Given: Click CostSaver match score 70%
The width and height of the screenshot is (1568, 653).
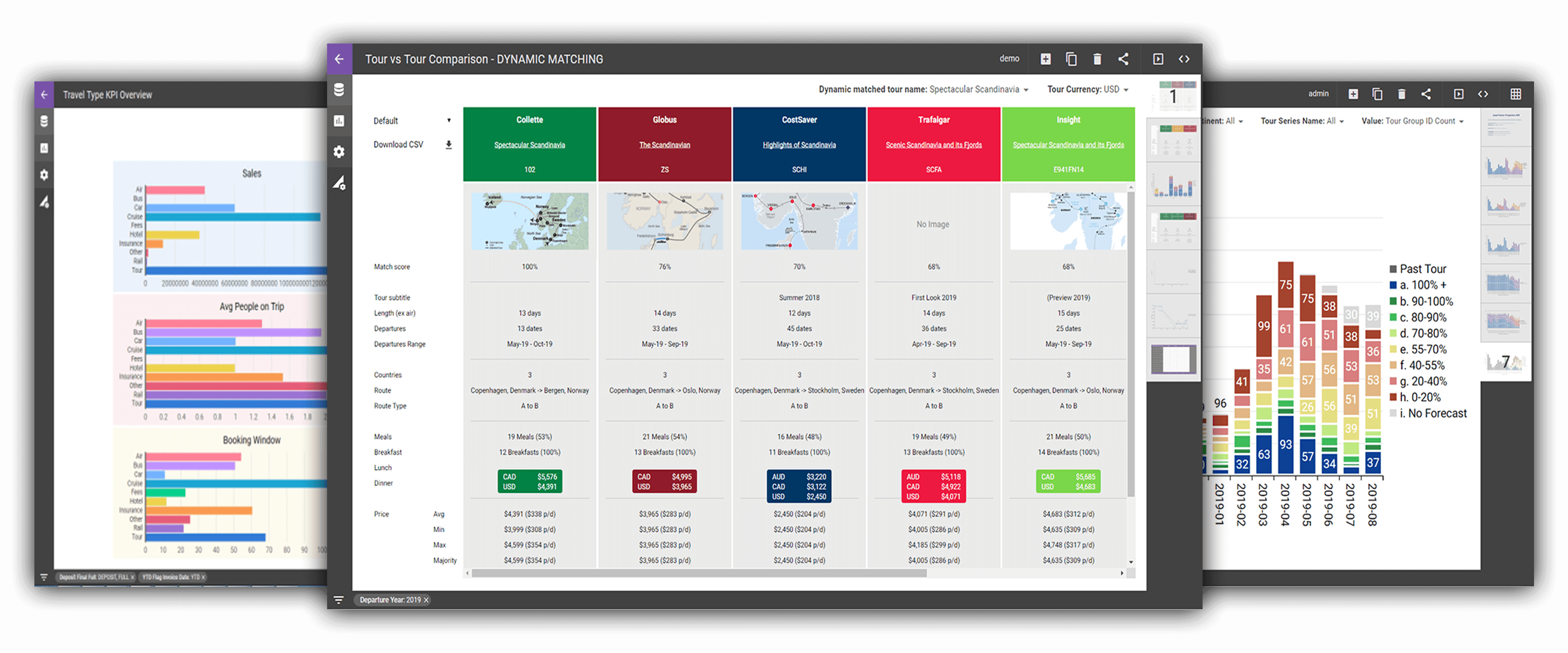Looking at the screenshot, I should coord(799,267).
